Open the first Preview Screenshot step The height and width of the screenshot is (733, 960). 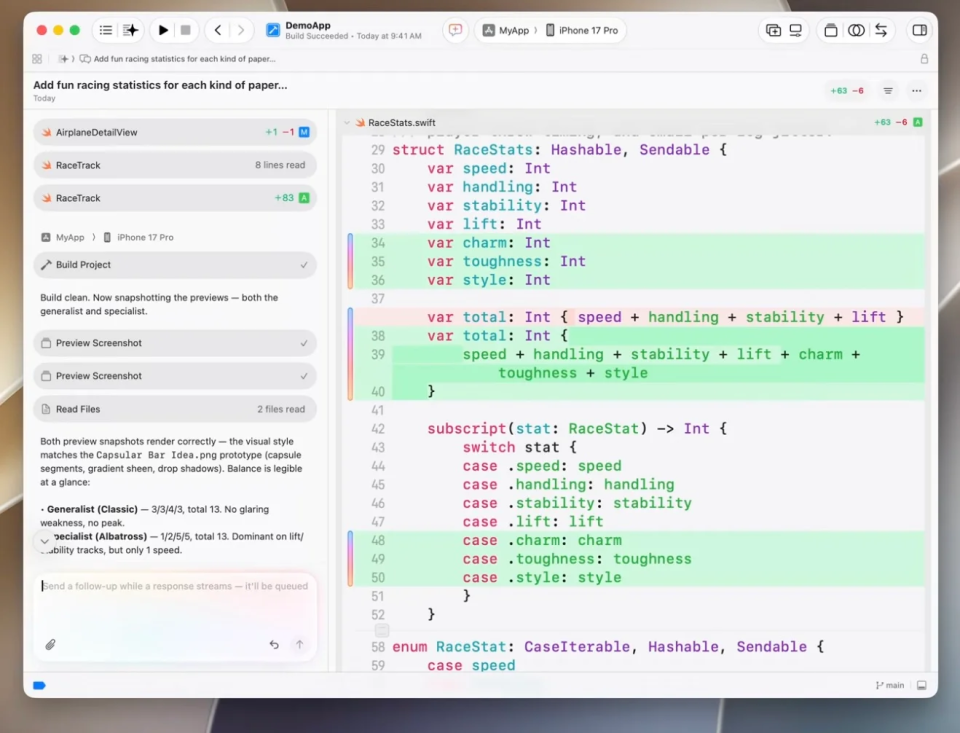[175, 343]
